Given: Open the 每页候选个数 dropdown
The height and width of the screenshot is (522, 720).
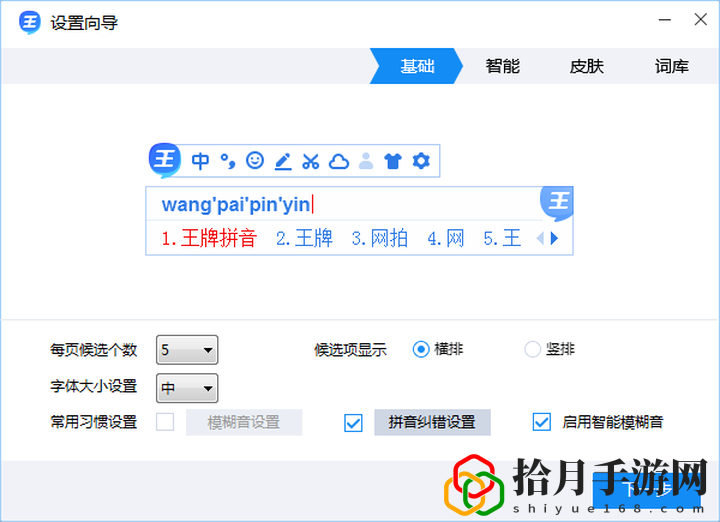Looking at the screenshot, I should click(x=187, y=350).
